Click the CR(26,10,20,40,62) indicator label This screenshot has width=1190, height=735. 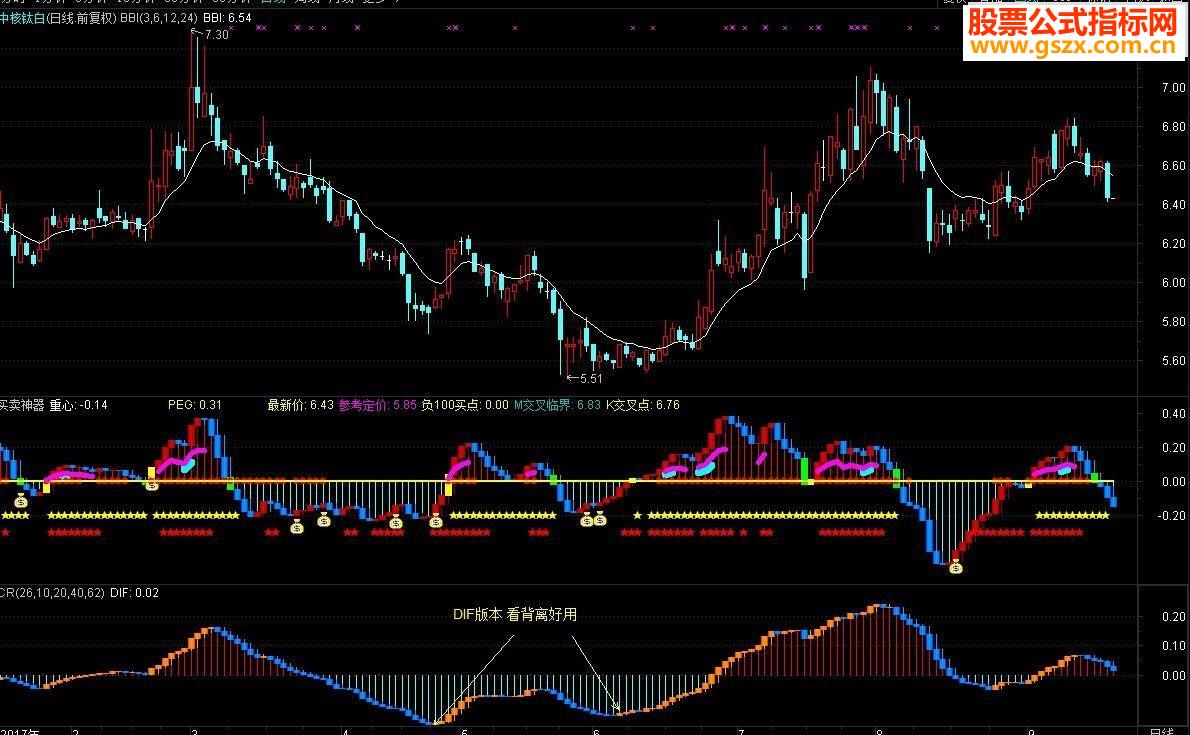click(52, 593)
